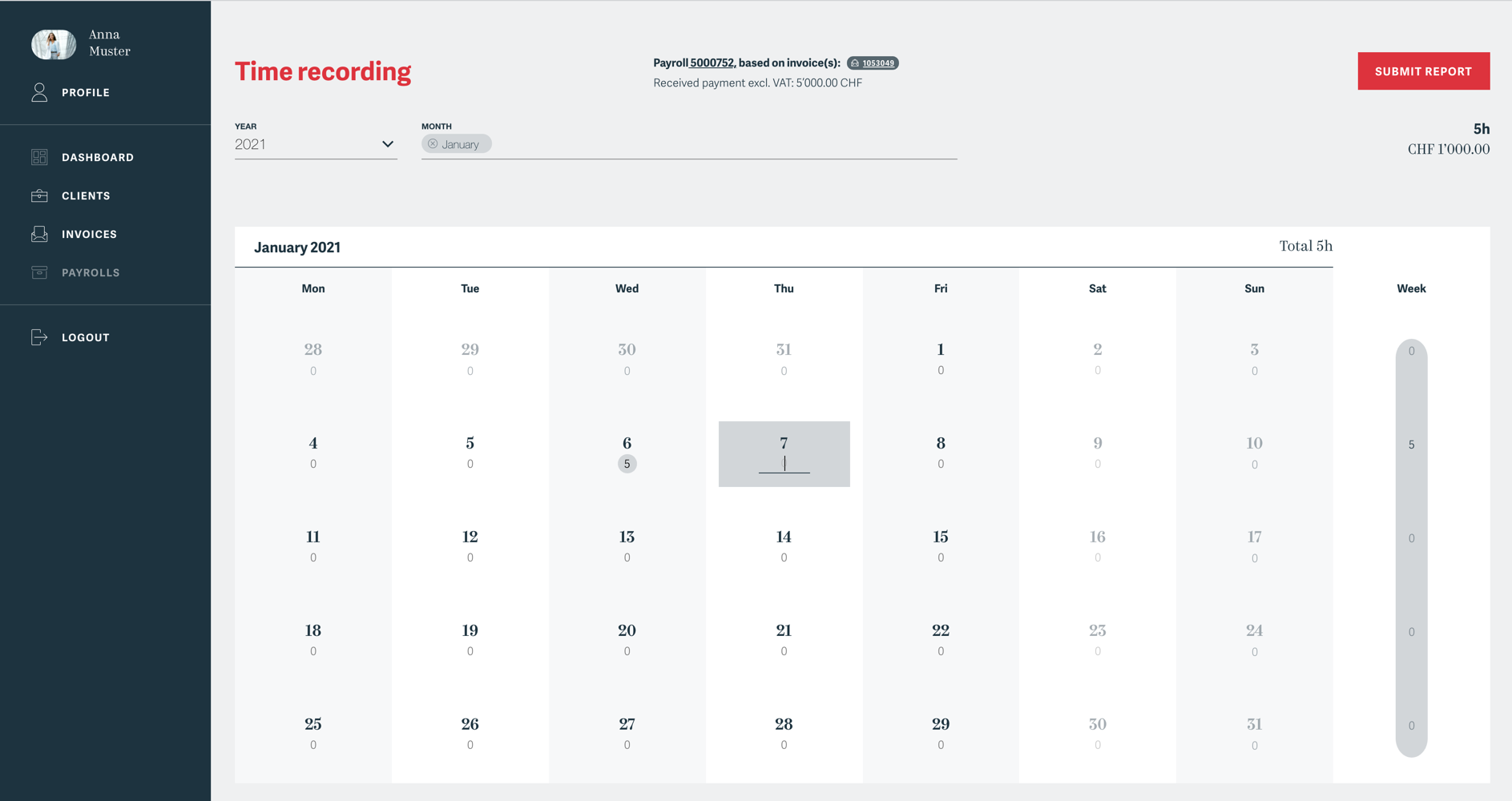Select Monday January 11 day cell
Screen dimensions: 1512x801
(313, 545)
